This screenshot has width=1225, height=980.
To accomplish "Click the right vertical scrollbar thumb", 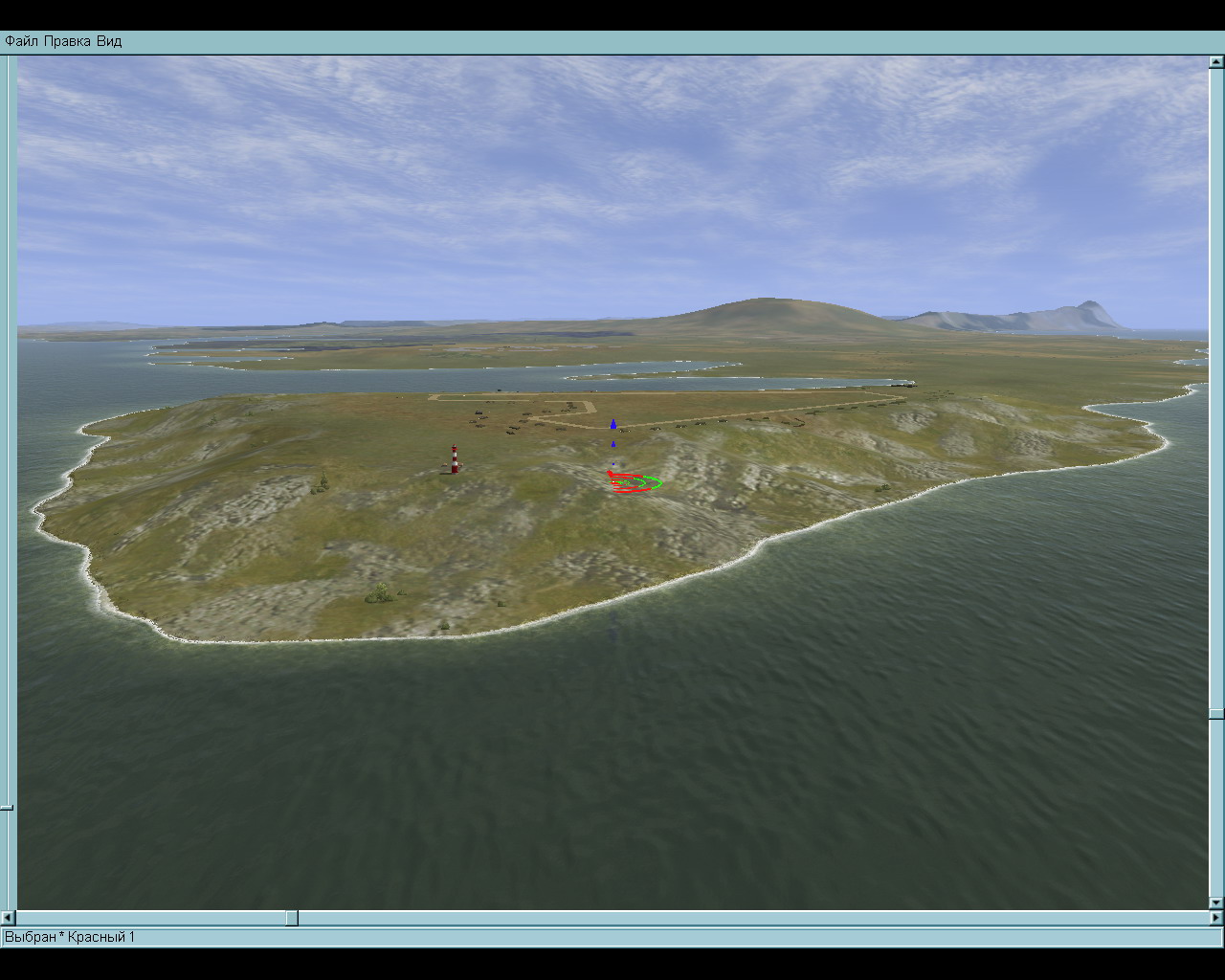I will click(1216, 714).
